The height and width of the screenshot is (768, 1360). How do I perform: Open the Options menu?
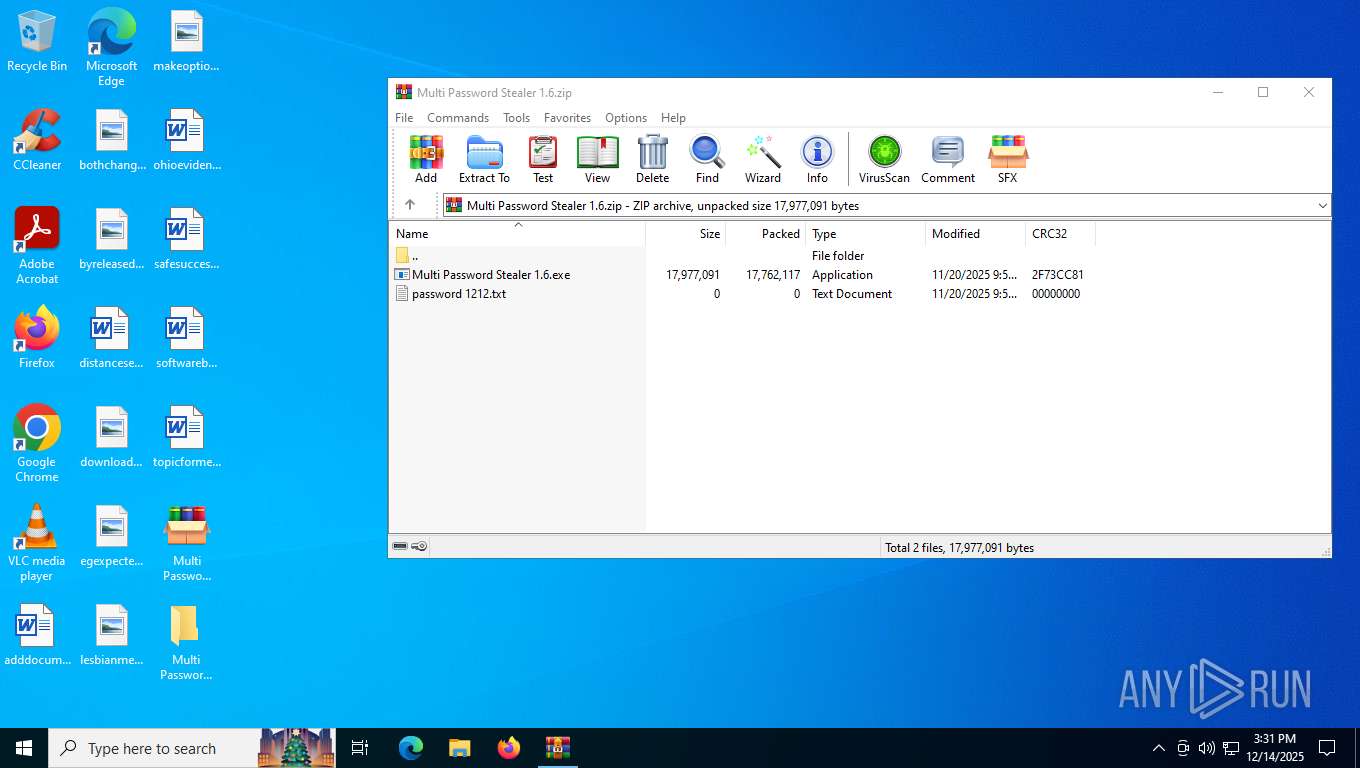[x=626, y=118]
